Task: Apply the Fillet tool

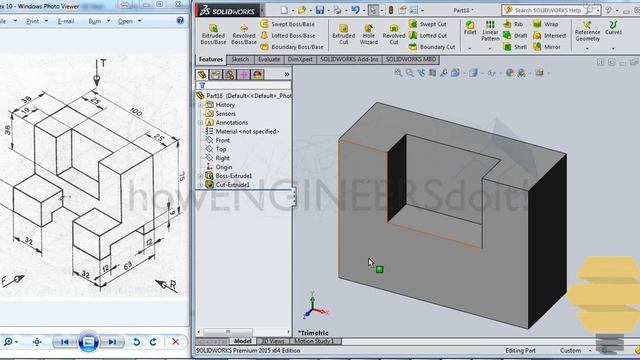Action: [x=470, y=28]
